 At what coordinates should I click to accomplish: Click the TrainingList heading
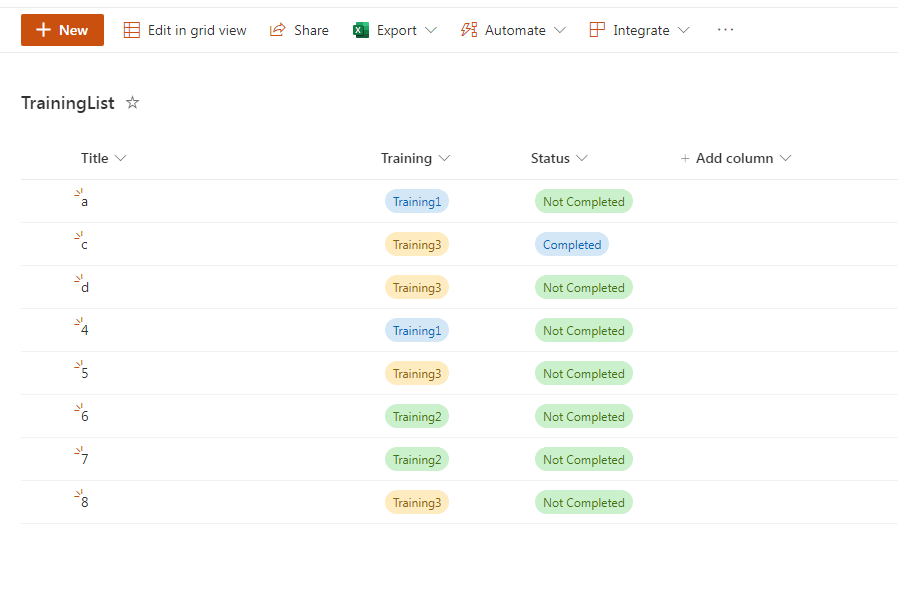click(68, 103)
